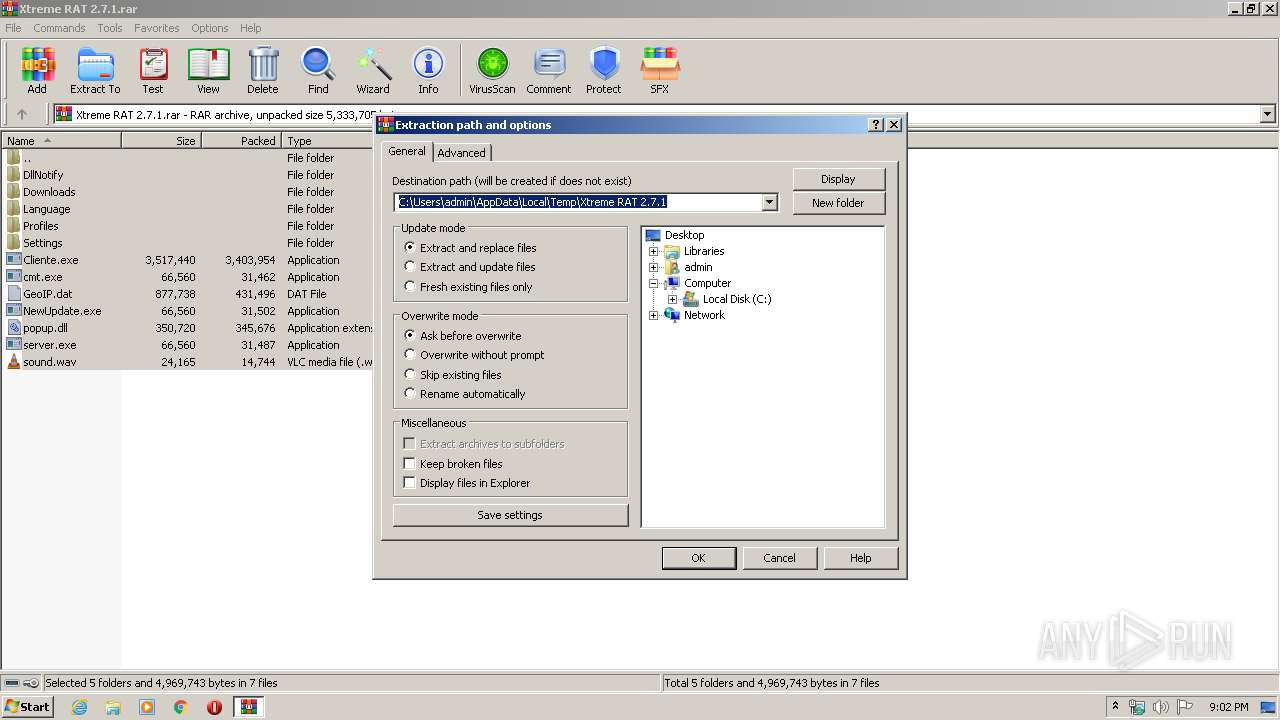Open destination path dropdown arrow
Image resolution: width=1280 pixels, height=720 pixels.
(x=769, y=202)
